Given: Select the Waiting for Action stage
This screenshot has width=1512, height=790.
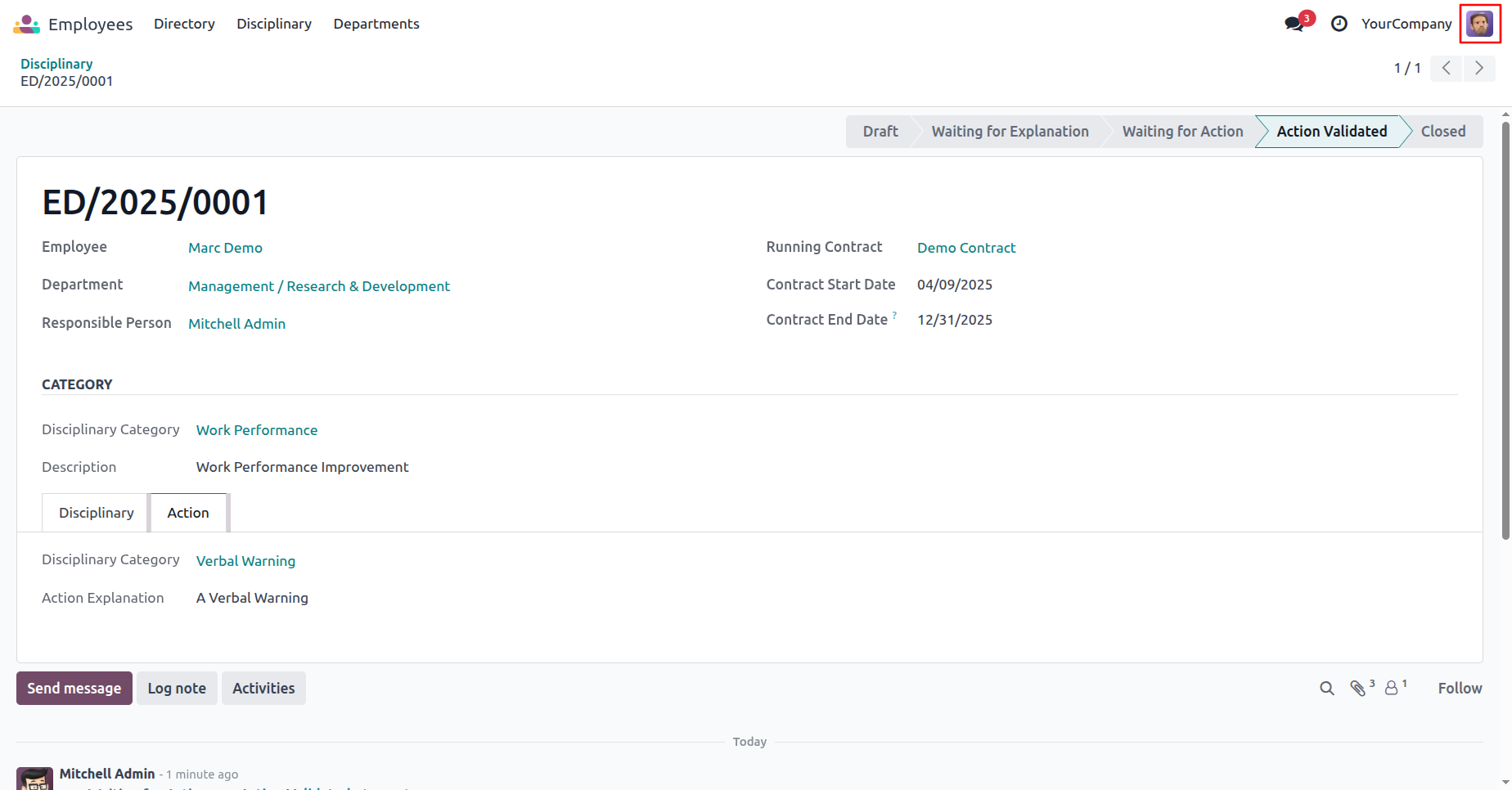Looking at the screenshot, I should (1182, 132).
